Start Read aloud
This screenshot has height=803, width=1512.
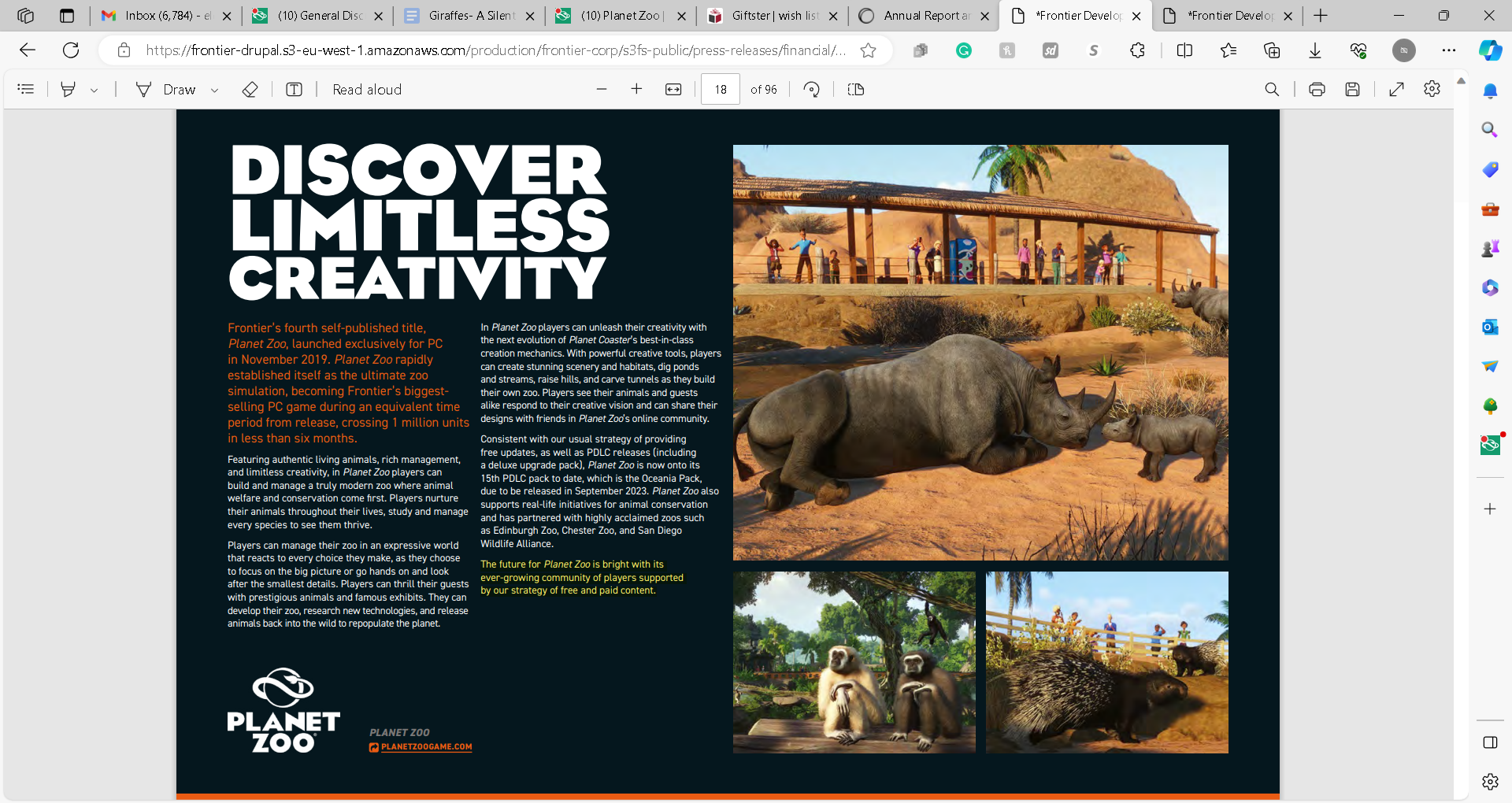(x=367, y=89)
